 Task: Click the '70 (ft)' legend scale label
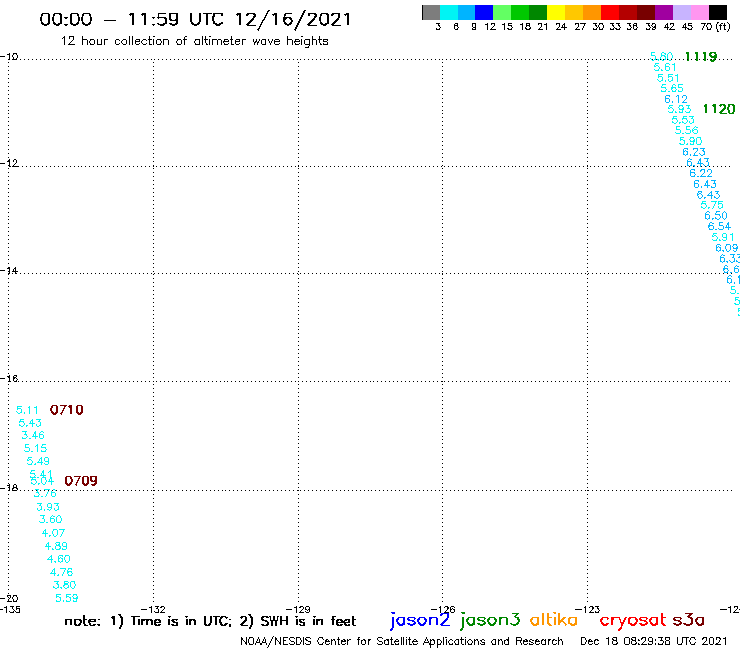[x=715, y=27]
